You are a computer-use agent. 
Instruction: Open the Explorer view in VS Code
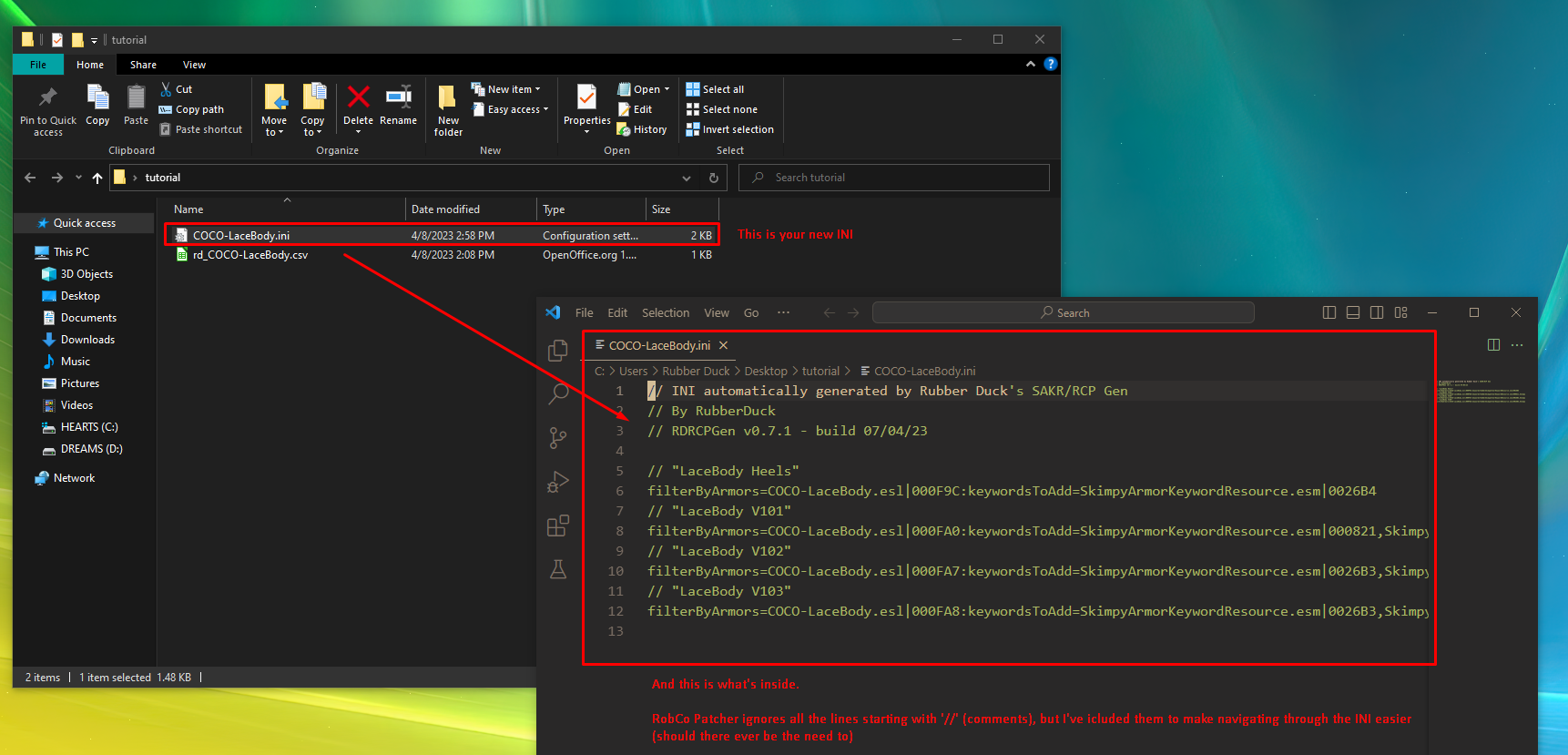pos(558,351)
